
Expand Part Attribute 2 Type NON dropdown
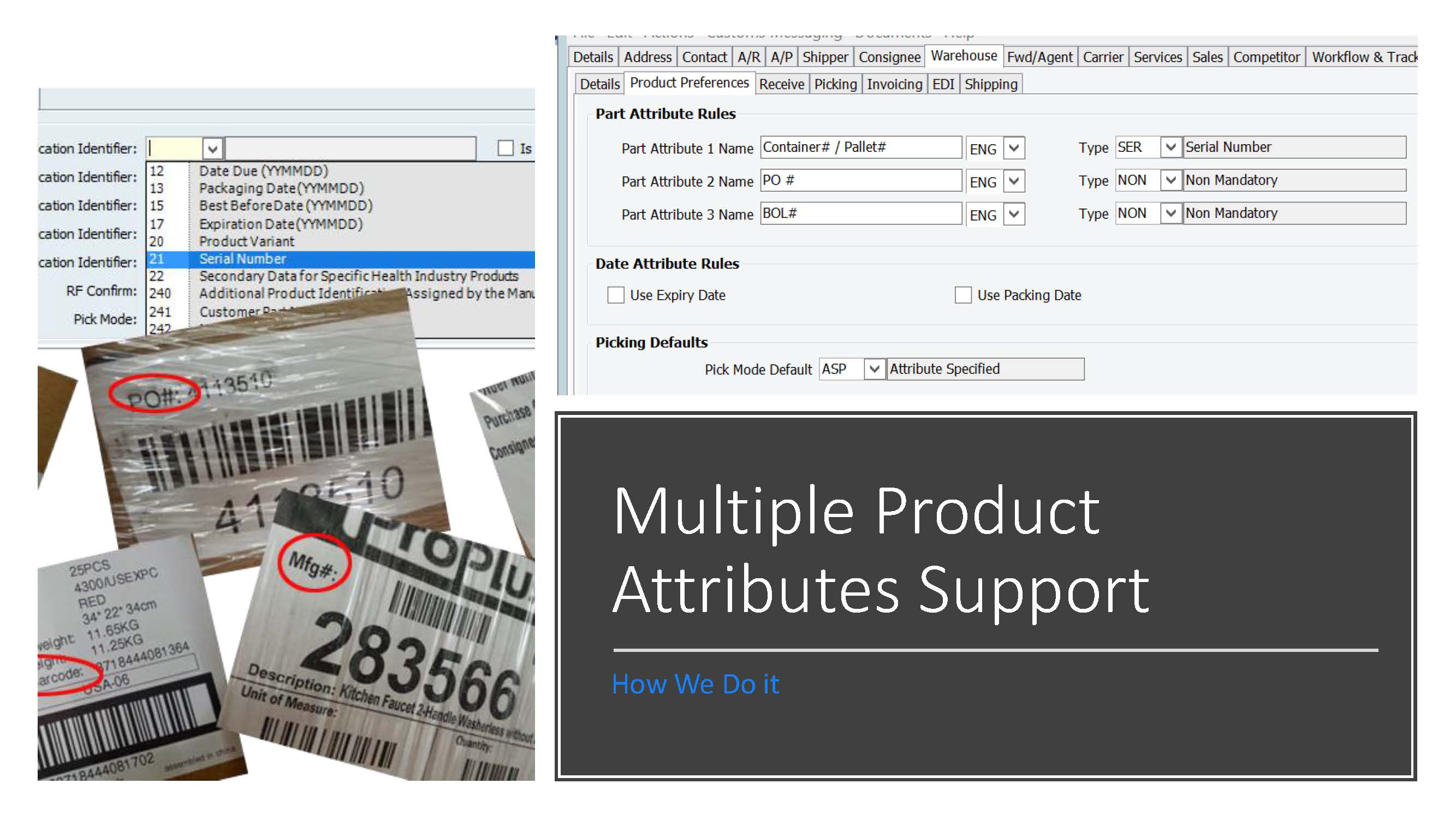pos(1170,181)
